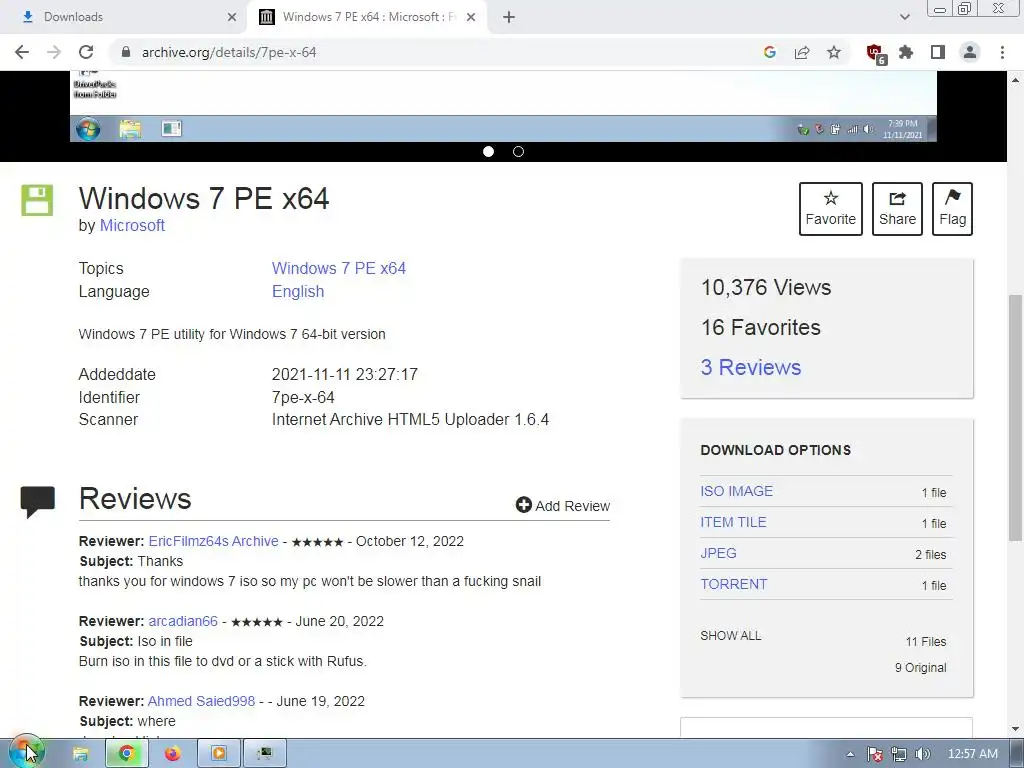The width and height of the screenshot is (1024, 768).
Task: Download the TORRENT file
Action: pos(734,584)
